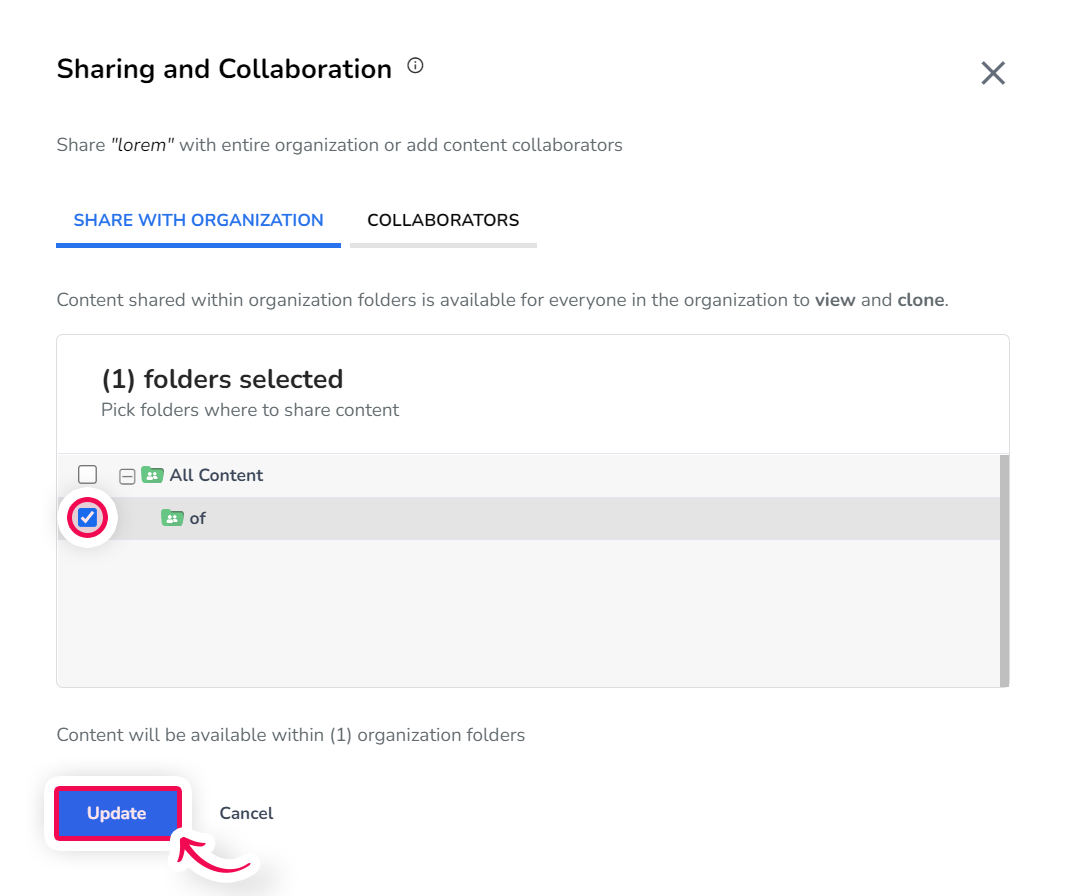
Task: Select the Share with Organization tab
Action: (x=199, y=220)
